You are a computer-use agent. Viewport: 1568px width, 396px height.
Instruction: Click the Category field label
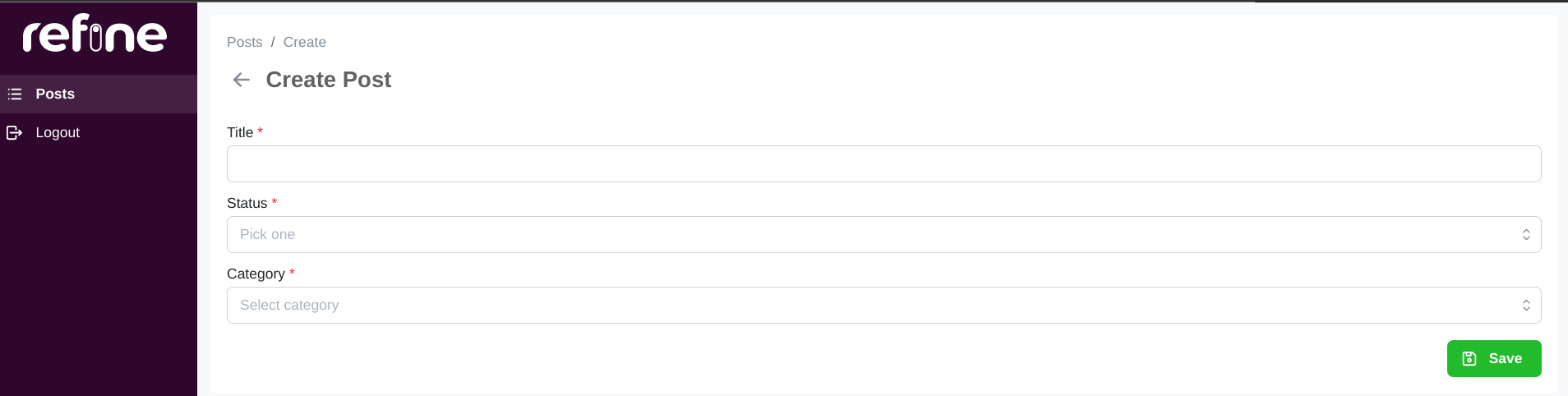[x=256, y=274]
